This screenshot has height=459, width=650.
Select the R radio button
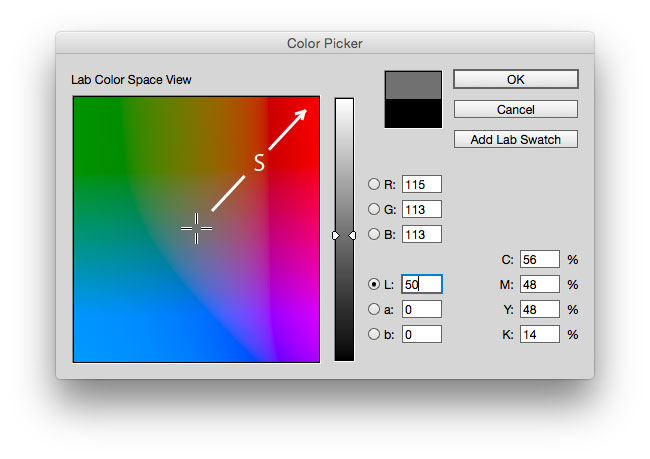[374, 184]
